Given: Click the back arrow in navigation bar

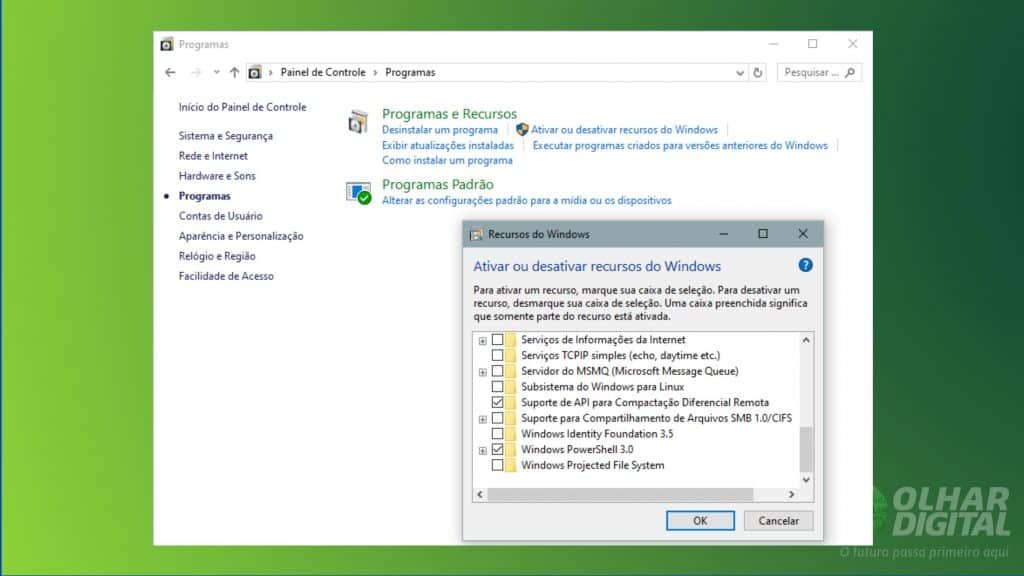Looking at the screenshot, I should [x=170, y=73].
